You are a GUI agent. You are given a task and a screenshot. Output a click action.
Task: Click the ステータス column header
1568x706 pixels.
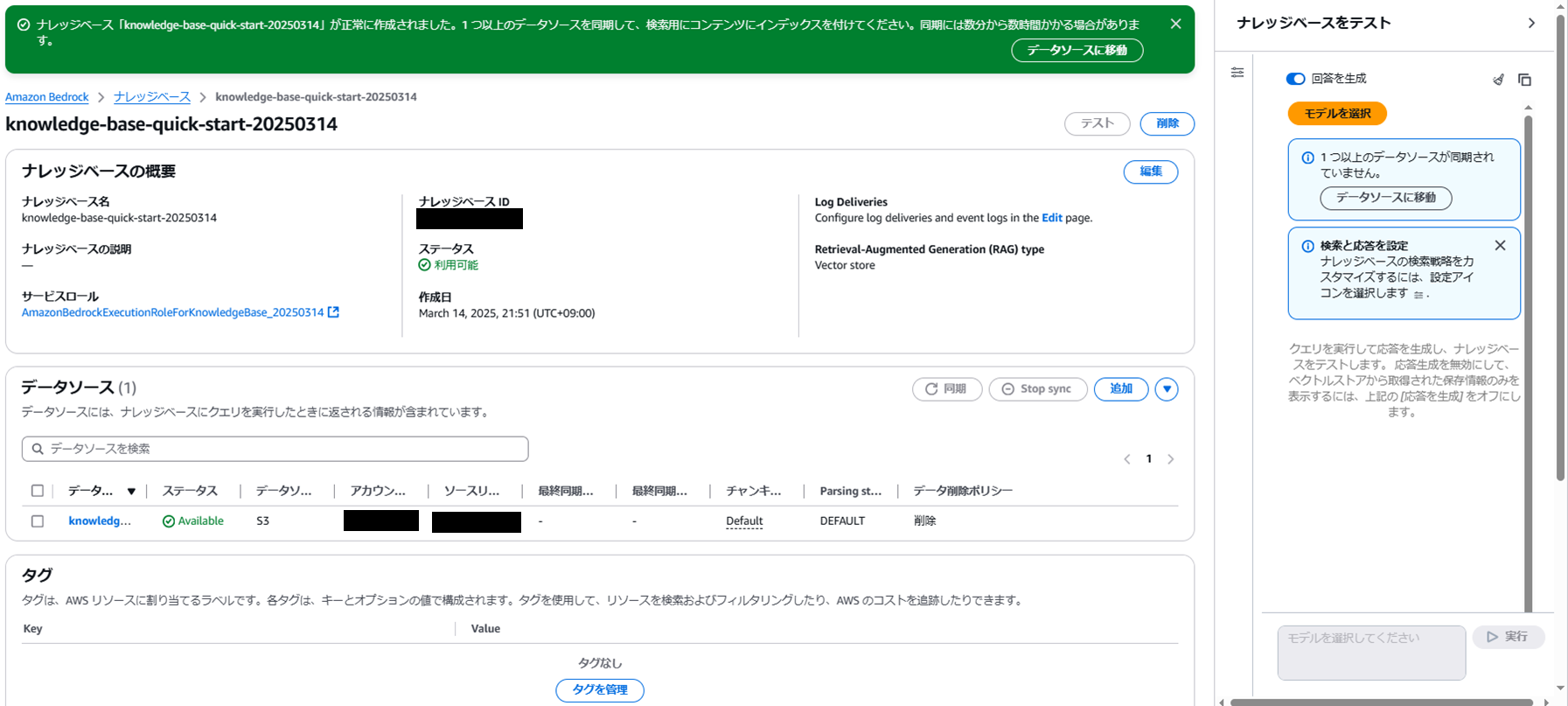pos(190,491)
